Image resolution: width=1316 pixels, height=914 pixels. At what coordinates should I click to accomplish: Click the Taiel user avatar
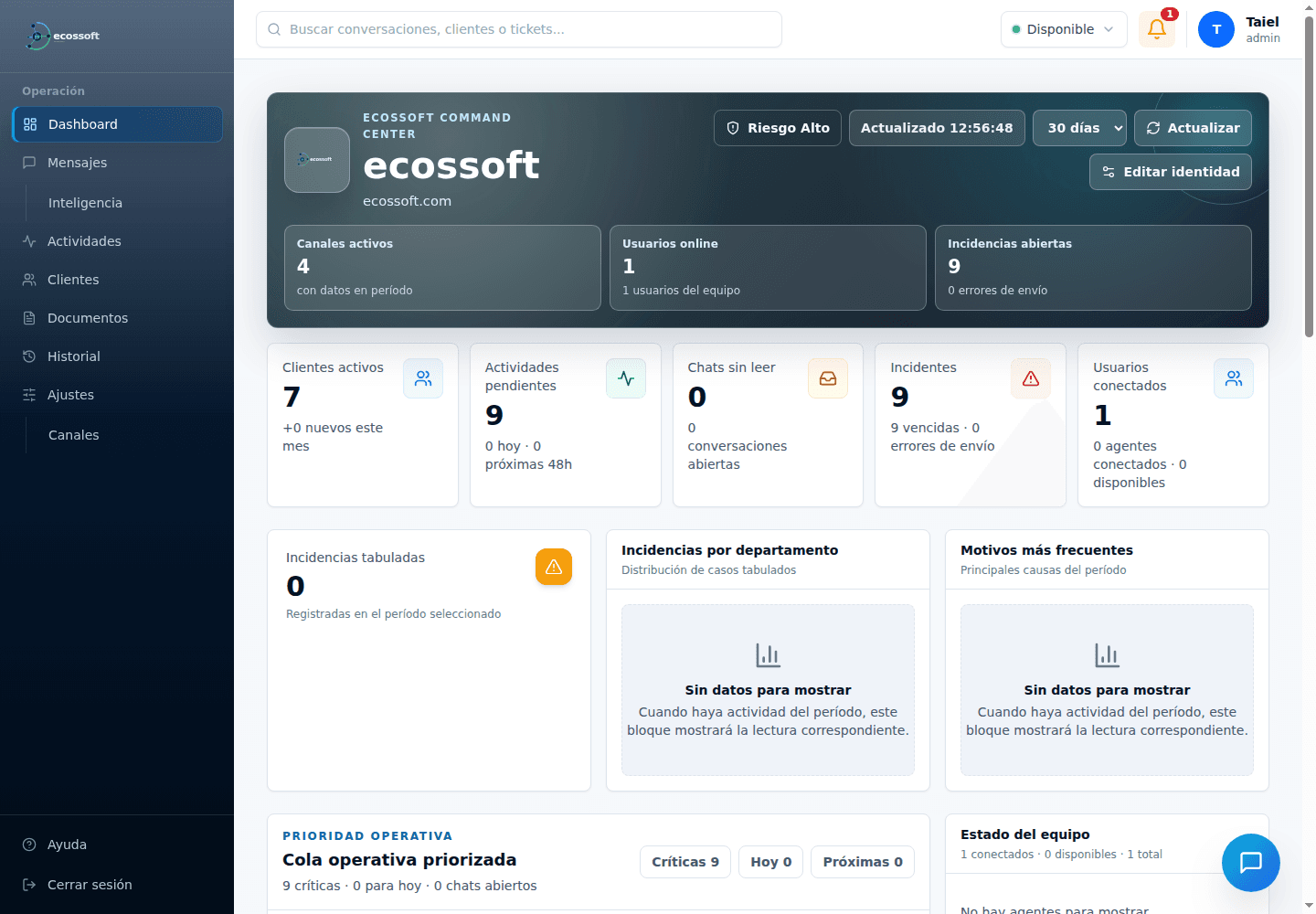[1216, 29]
